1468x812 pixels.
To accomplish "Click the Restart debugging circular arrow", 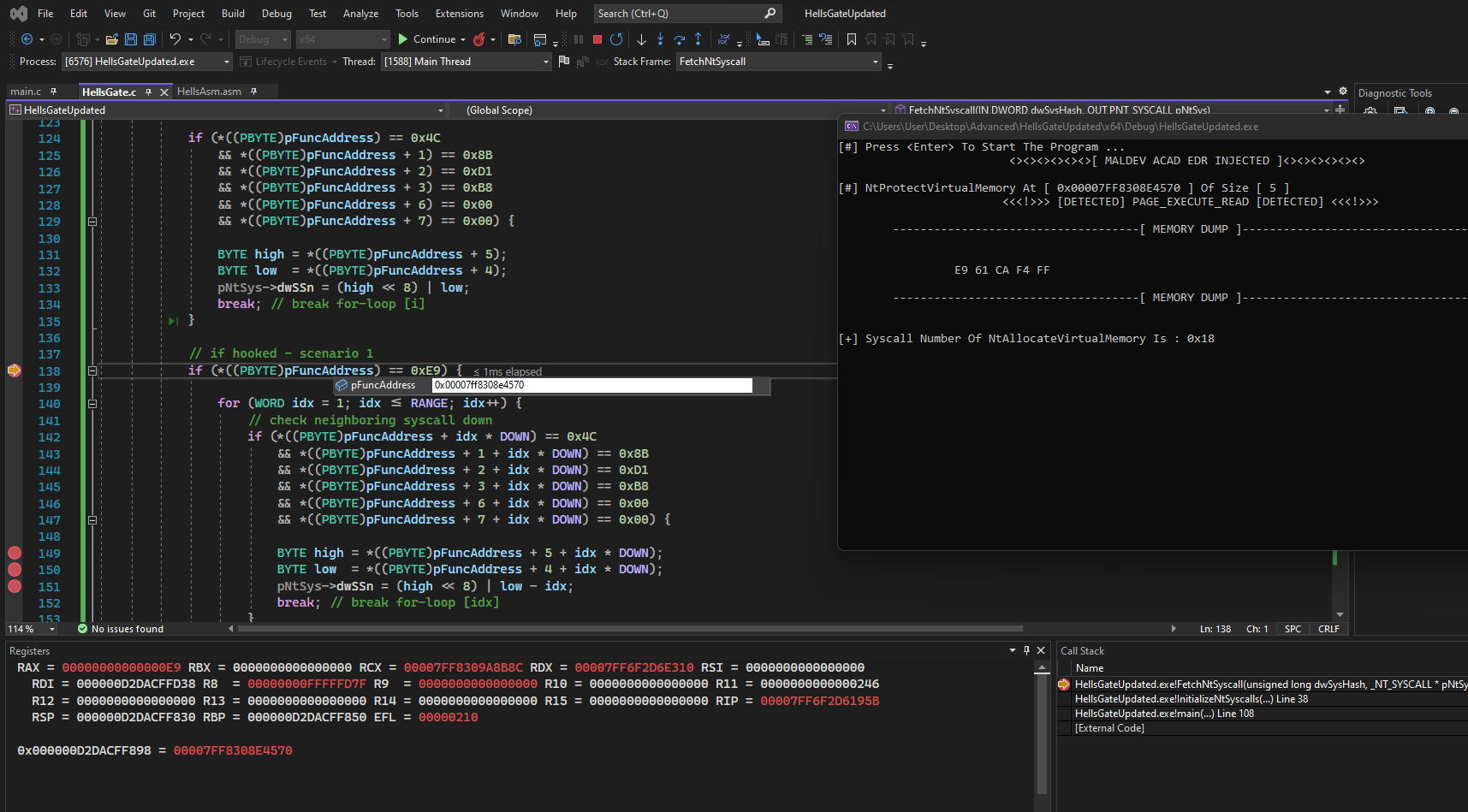I will 616,39.
